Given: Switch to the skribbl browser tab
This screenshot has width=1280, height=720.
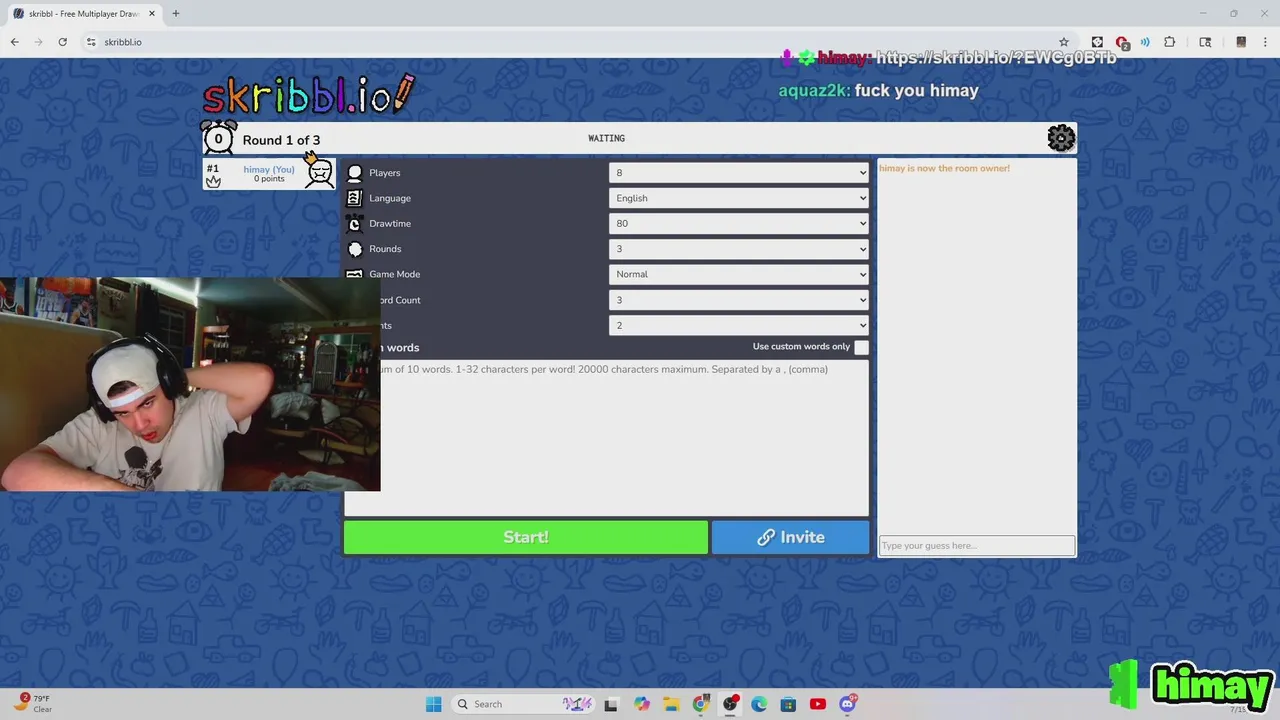Looking at the screenshot, I should coord(84,14).
